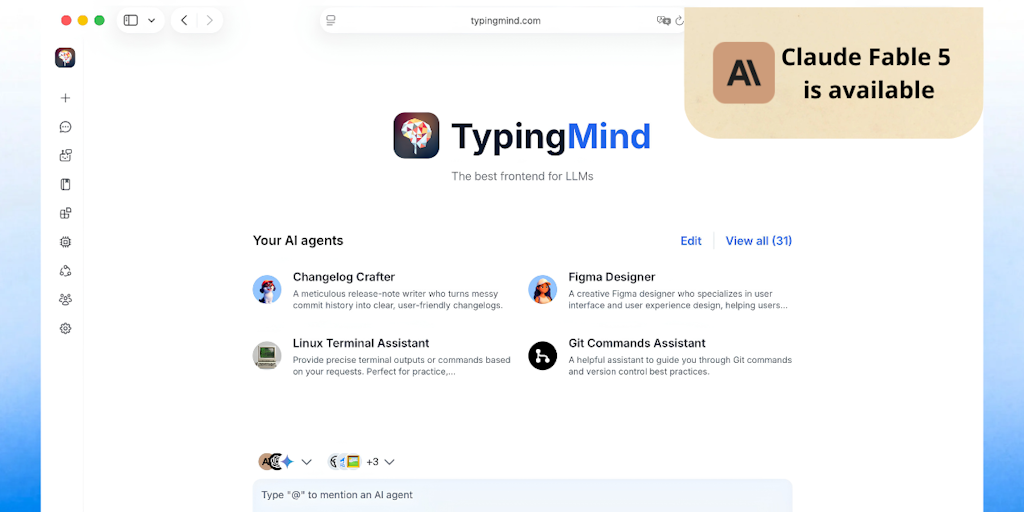Select the Figma Designer agent title
This screenshot has height=512, width=1024.
point(612,277)
